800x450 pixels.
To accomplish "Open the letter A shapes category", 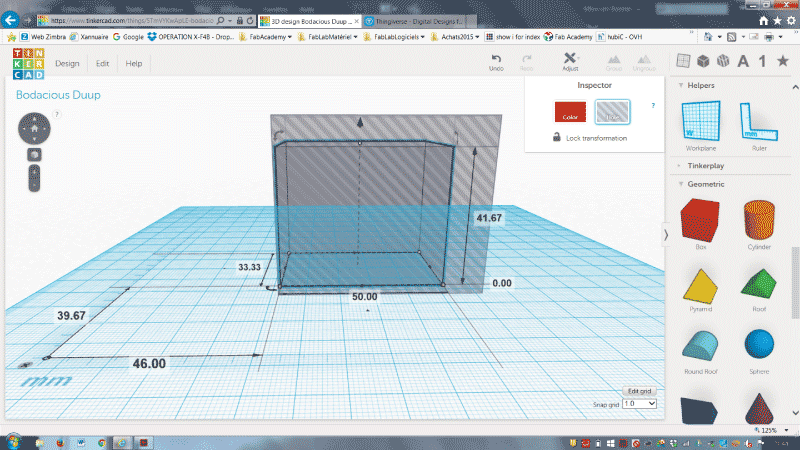I will 743,61.
